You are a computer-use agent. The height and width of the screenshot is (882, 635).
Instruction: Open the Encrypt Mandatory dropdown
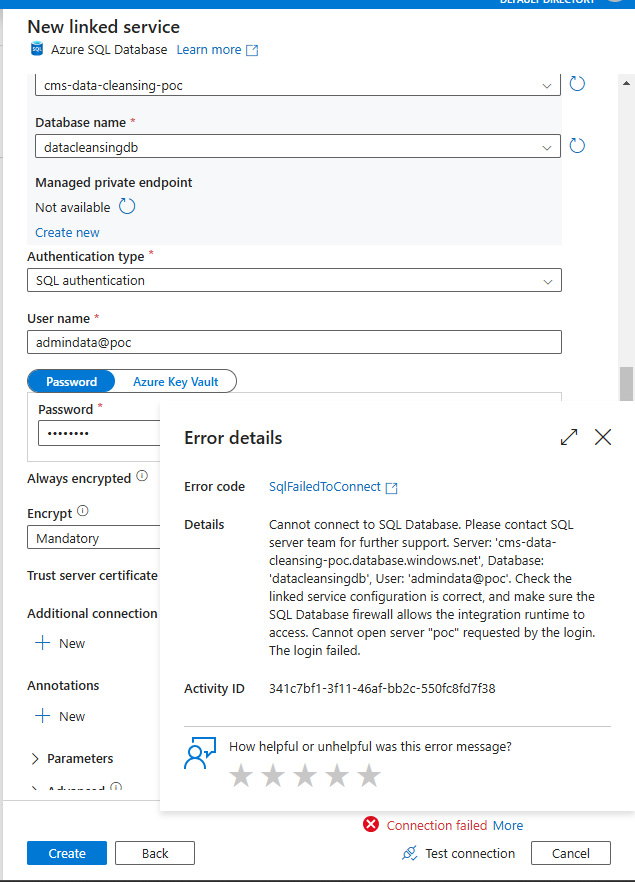click(93, 538)
